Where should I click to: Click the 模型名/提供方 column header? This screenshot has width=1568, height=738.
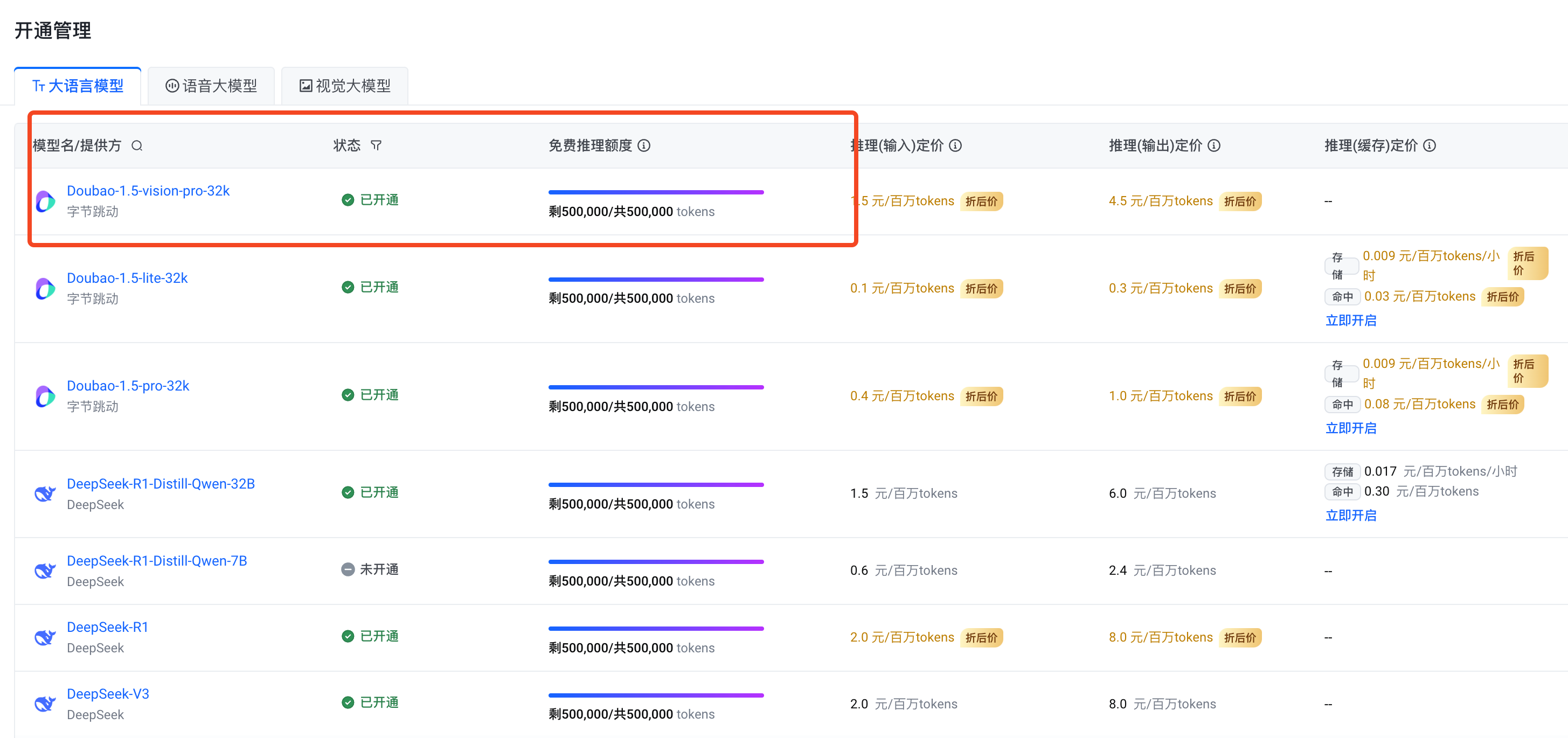point(77,145)
